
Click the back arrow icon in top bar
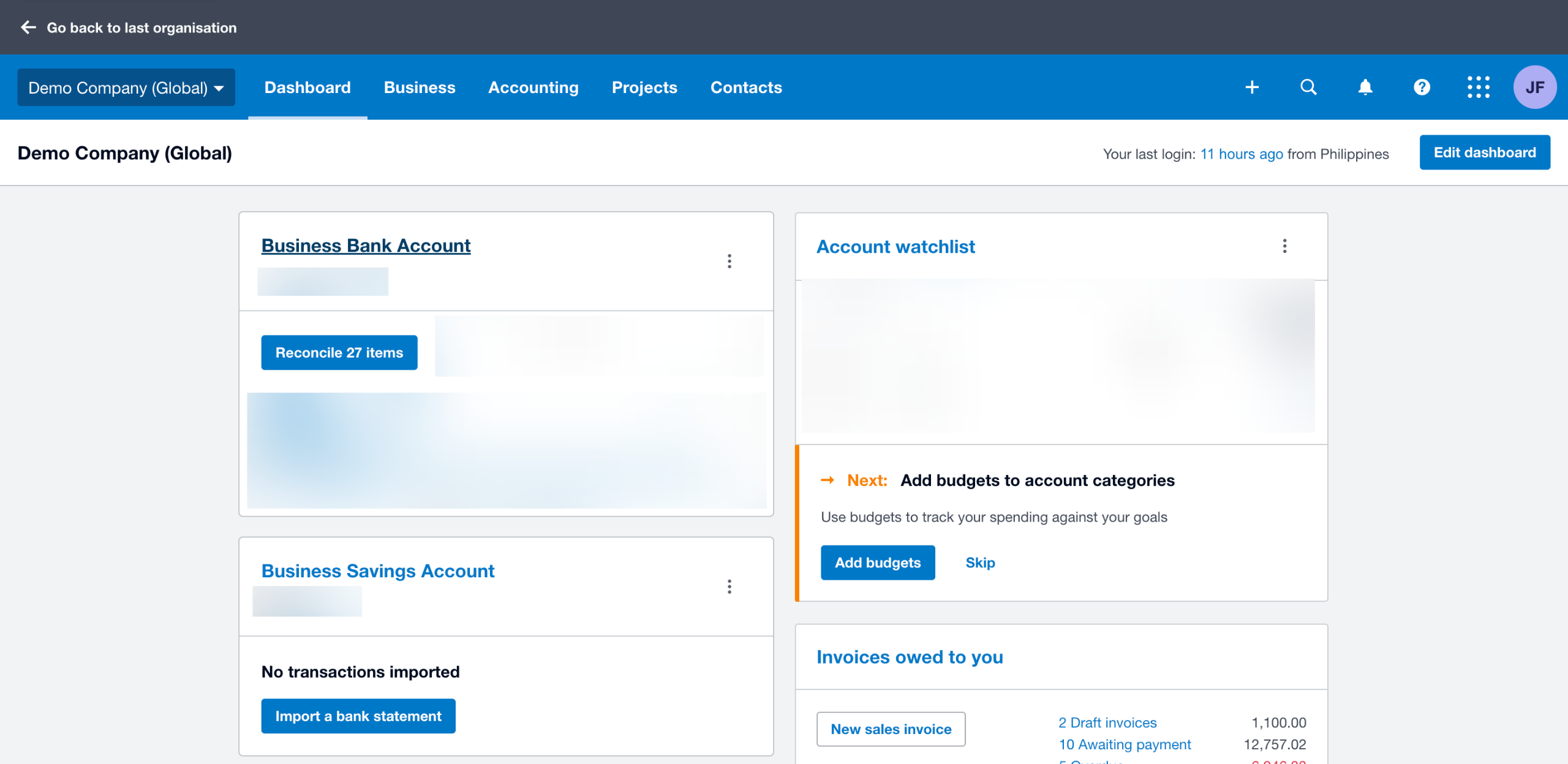pyautogui.click(x=28, y=28)
